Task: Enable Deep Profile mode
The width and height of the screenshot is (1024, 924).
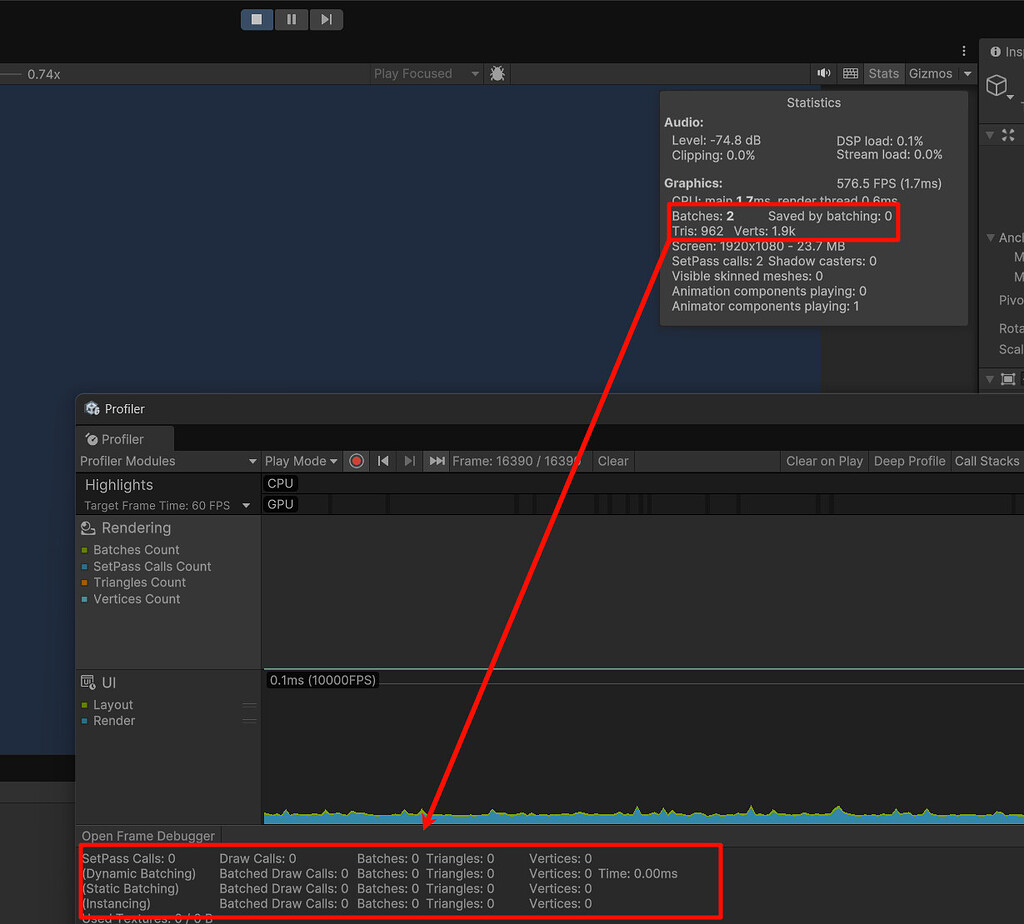Action: coord(909,461)
